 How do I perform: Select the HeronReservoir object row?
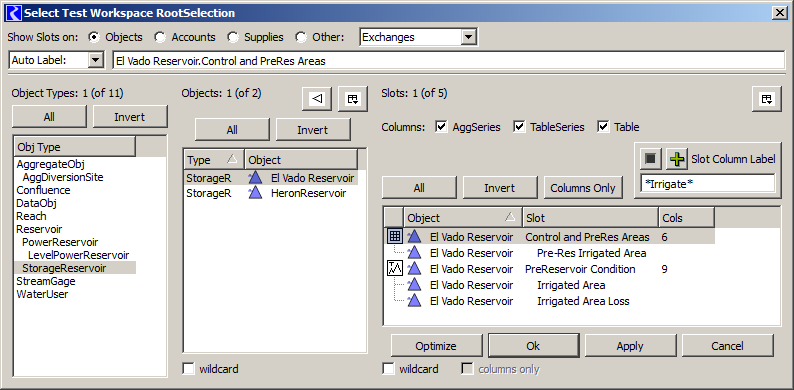tap(271, 193)
